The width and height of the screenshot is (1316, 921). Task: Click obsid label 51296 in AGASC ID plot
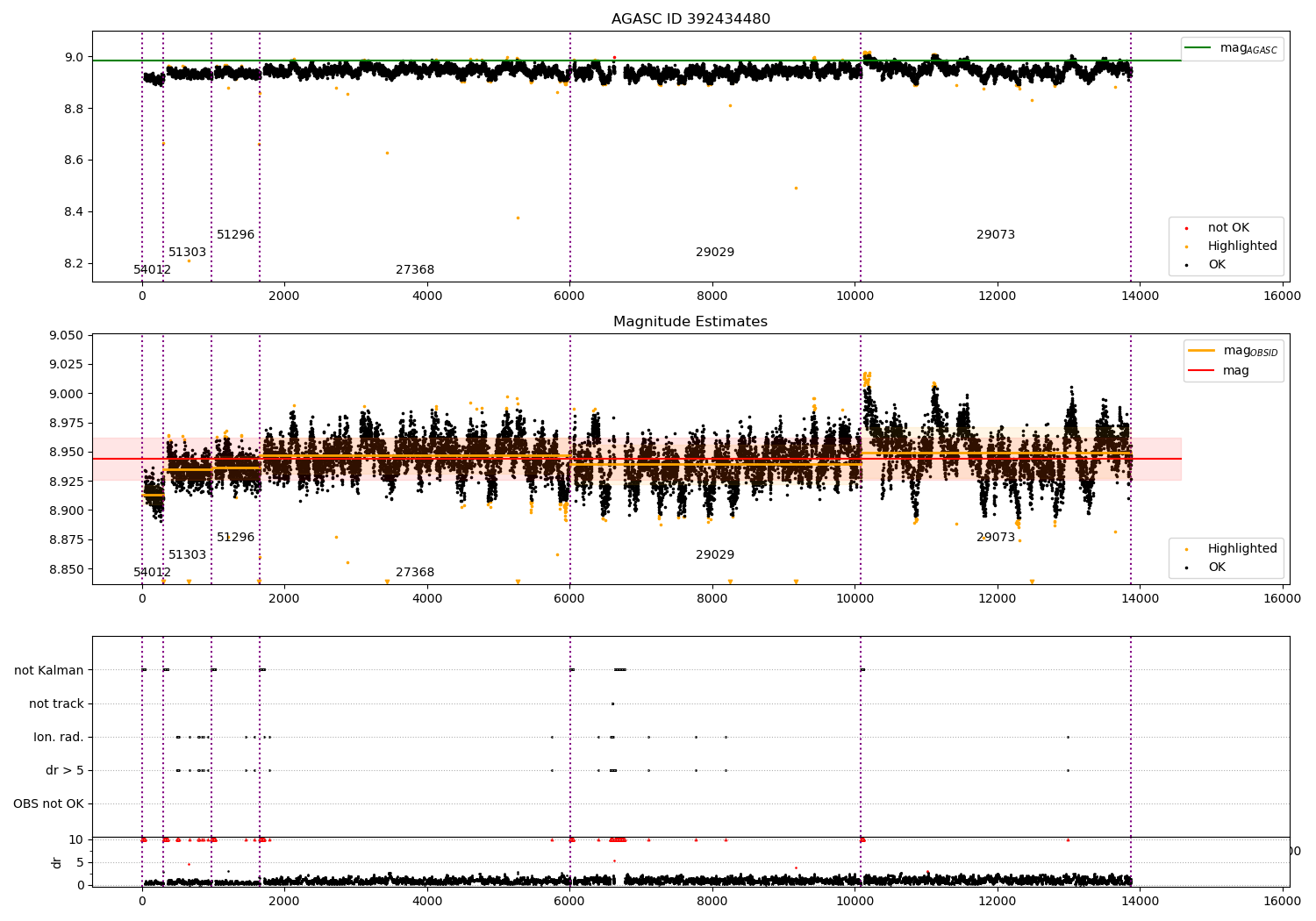(236, 235)
